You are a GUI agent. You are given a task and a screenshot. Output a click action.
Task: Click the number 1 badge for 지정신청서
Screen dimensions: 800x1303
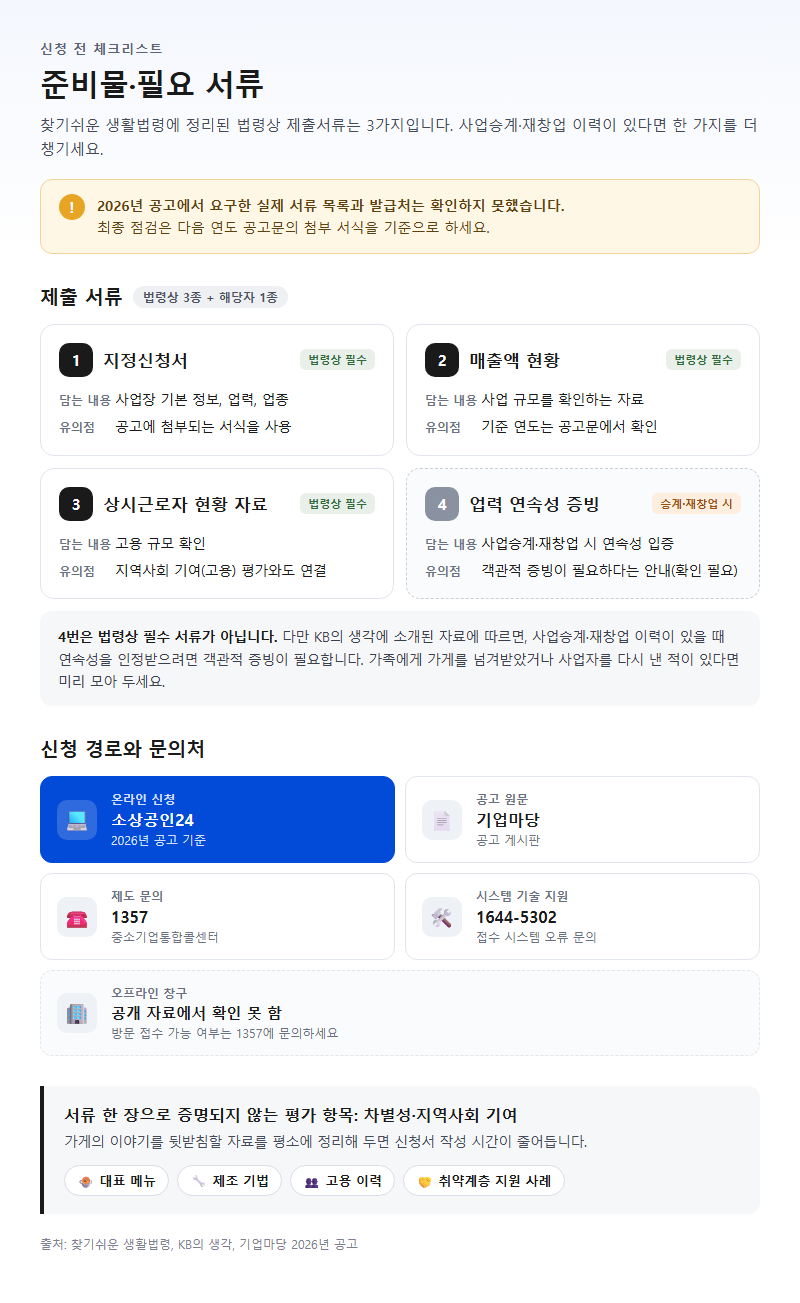[x=76, y=360]
